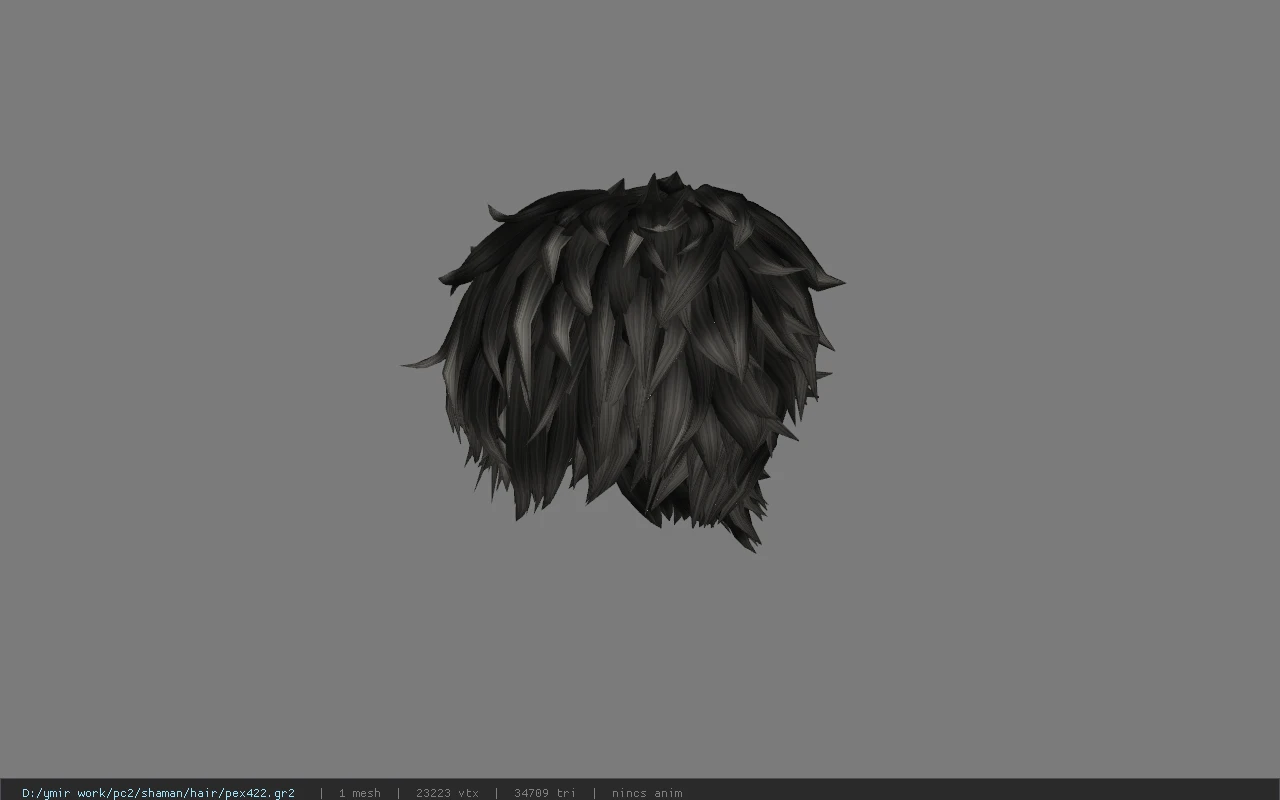Click the '34709 tri' triangle count
1280x800 pixels.
pos(545,793)
